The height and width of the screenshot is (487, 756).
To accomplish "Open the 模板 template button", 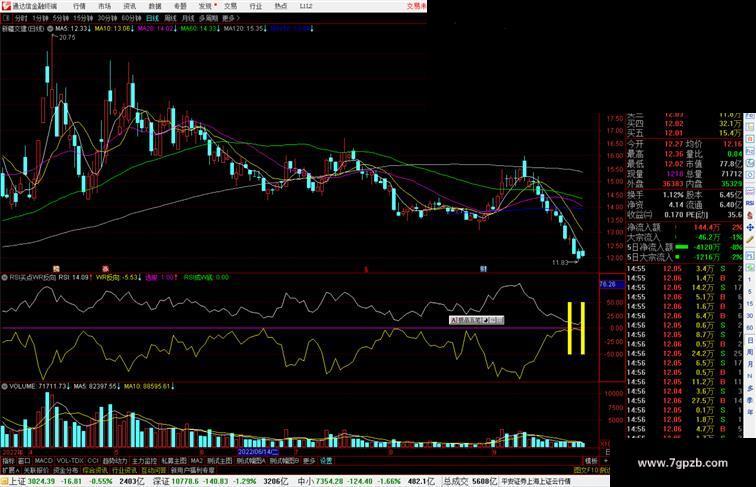I will [591, 461].
